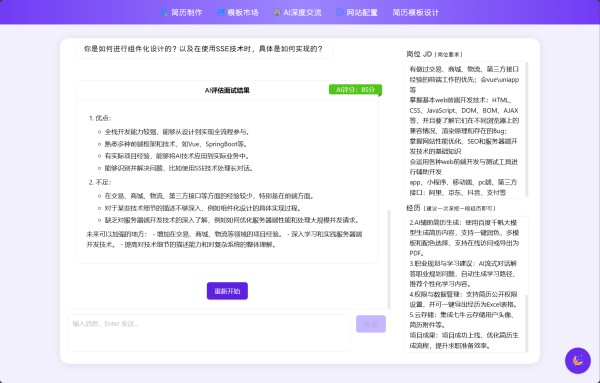Image resolution: width=600 pixels, height=383 pixels.
Task: Click the 未来可以加强的地方 paragraph
Action: tap(224, 239)
